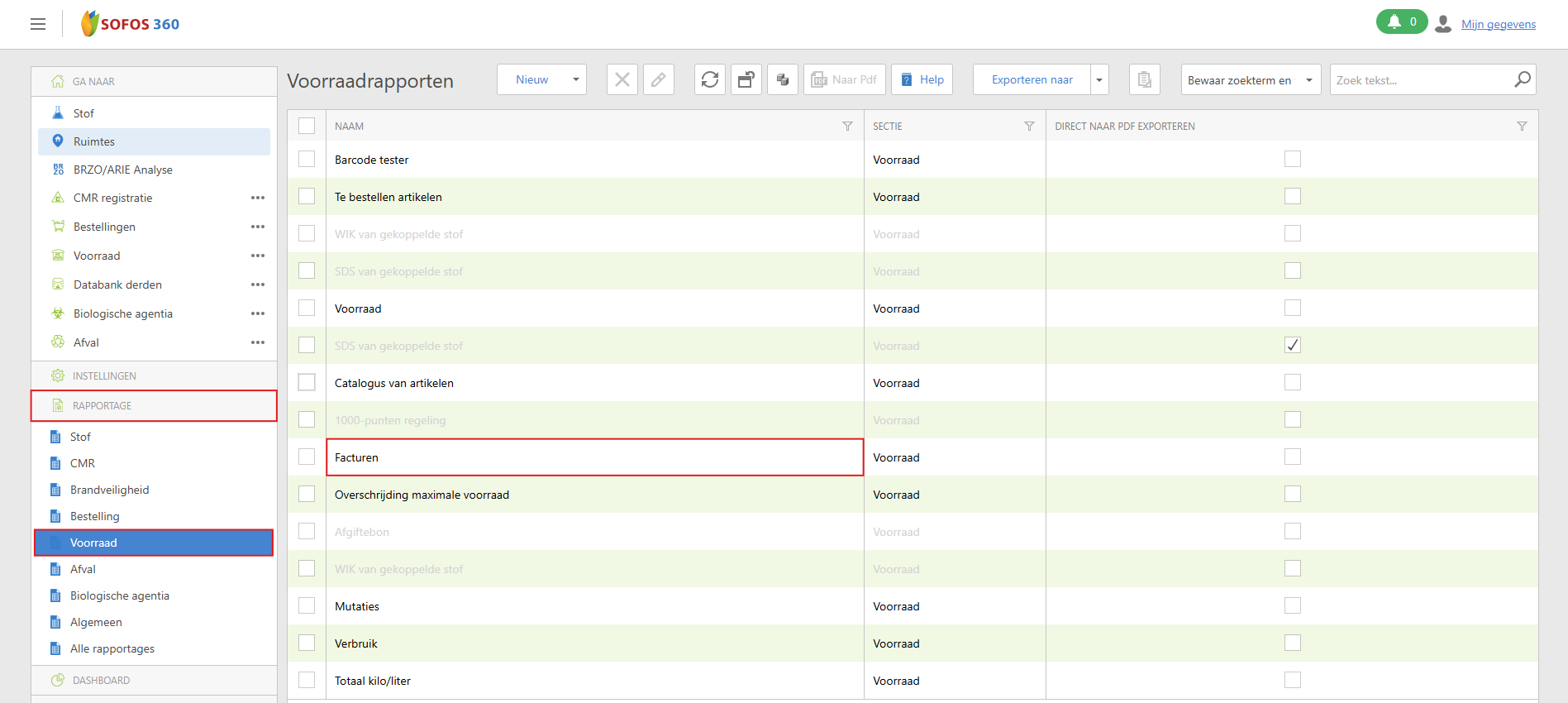This screenshot has height=703, width=1568.
Task: Open the Mijn gegevens link
Action: click(1498, 24)
